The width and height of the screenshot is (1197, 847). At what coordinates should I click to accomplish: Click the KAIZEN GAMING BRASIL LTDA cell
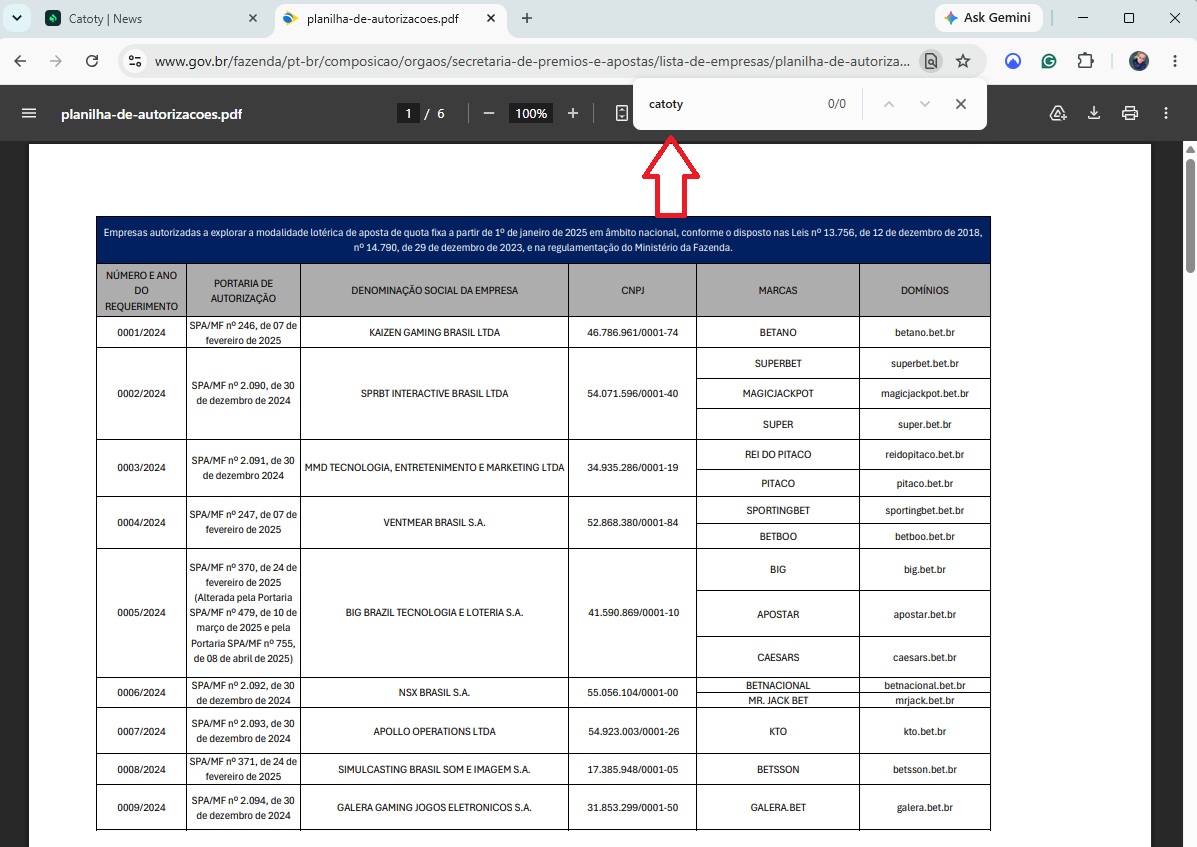[x=434, y=333]
